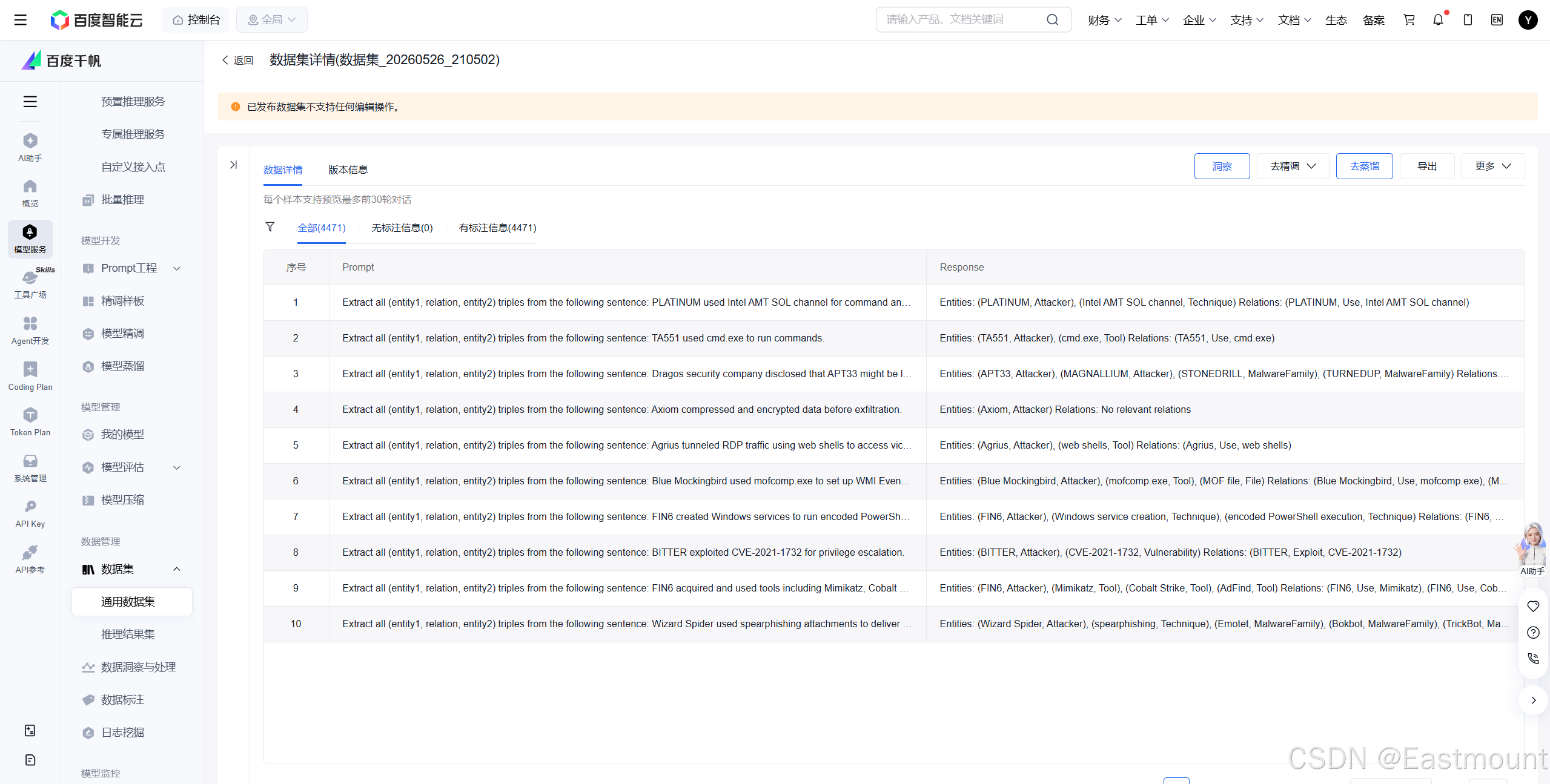Click the floating heart feedback icon
The width and height of the screenshot is (1550, 784).
pyautogui.click(x=1533, y=606)
